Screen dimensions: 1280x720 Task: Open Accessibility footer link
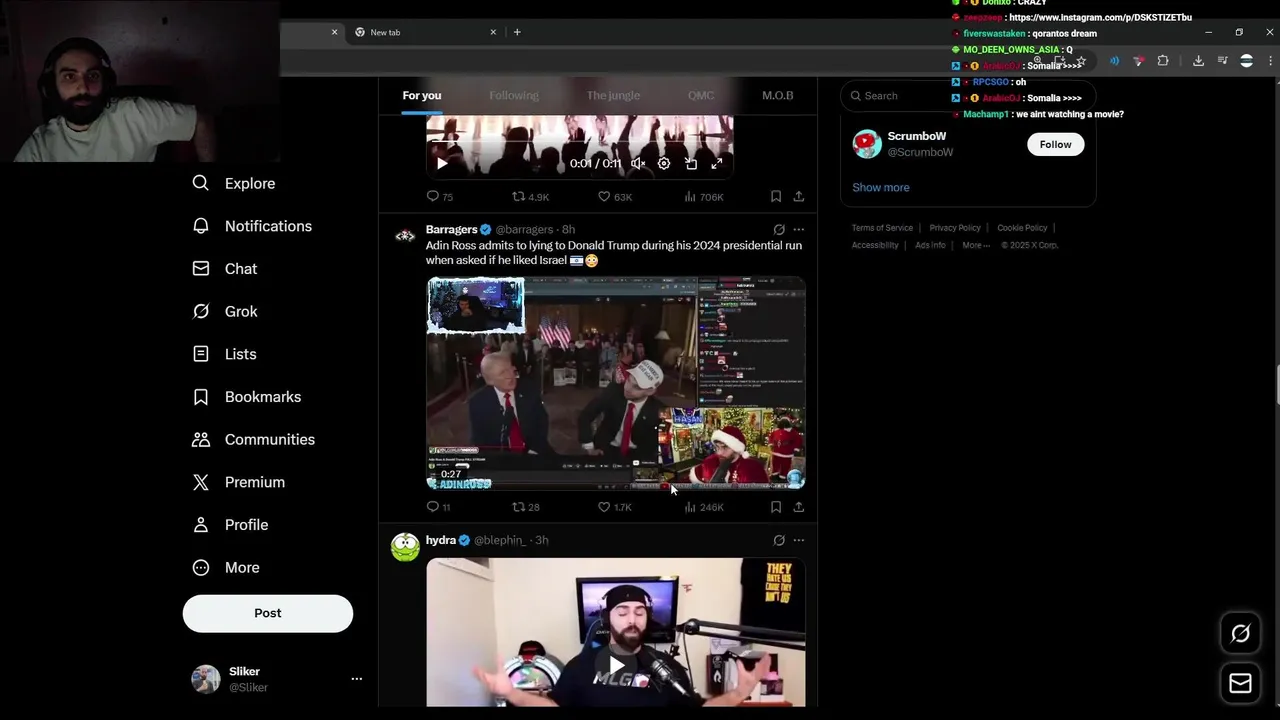pyautogui.click(x=875, y=245)
